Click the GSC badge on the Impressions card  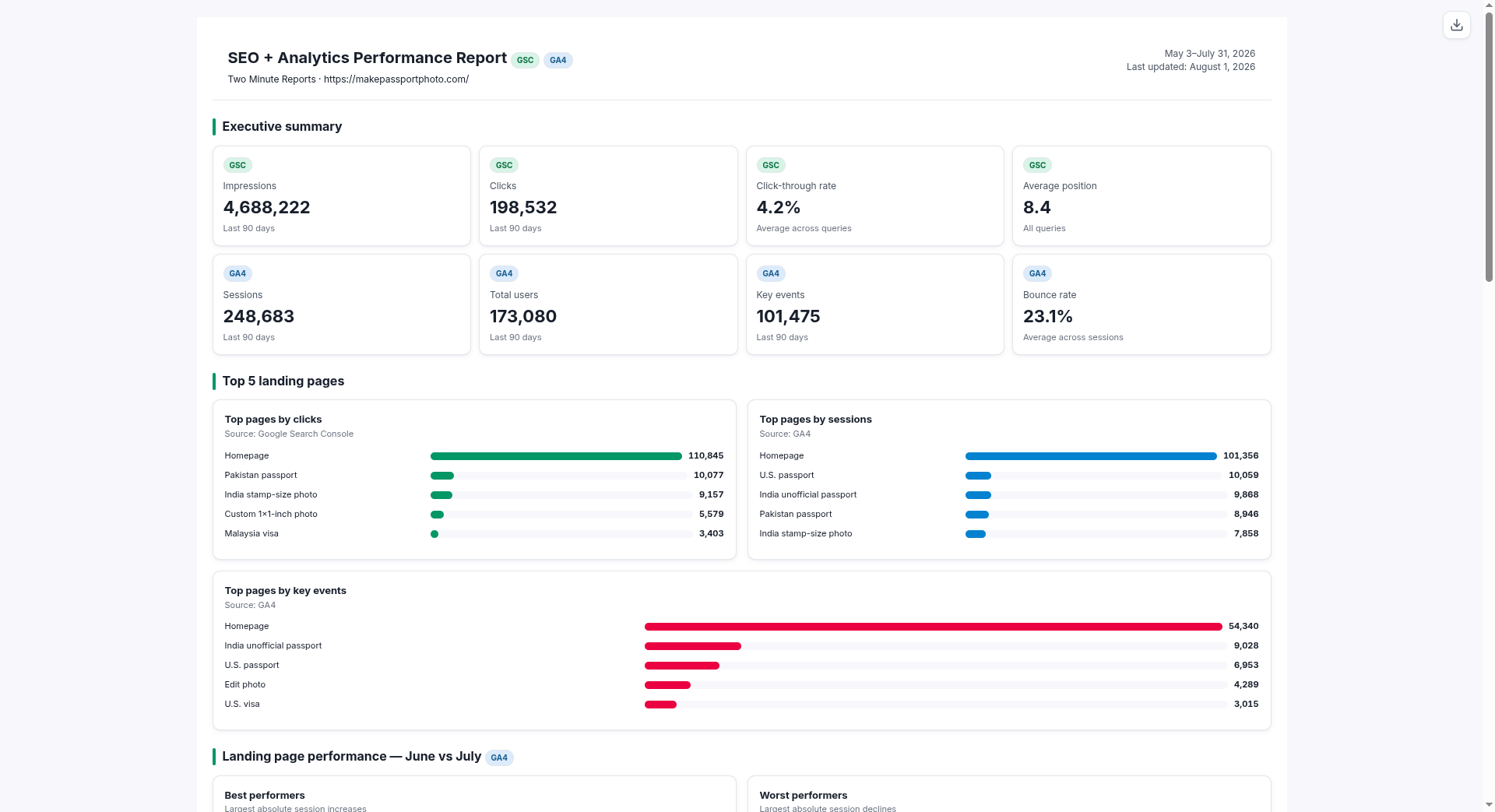coord(237,165)
